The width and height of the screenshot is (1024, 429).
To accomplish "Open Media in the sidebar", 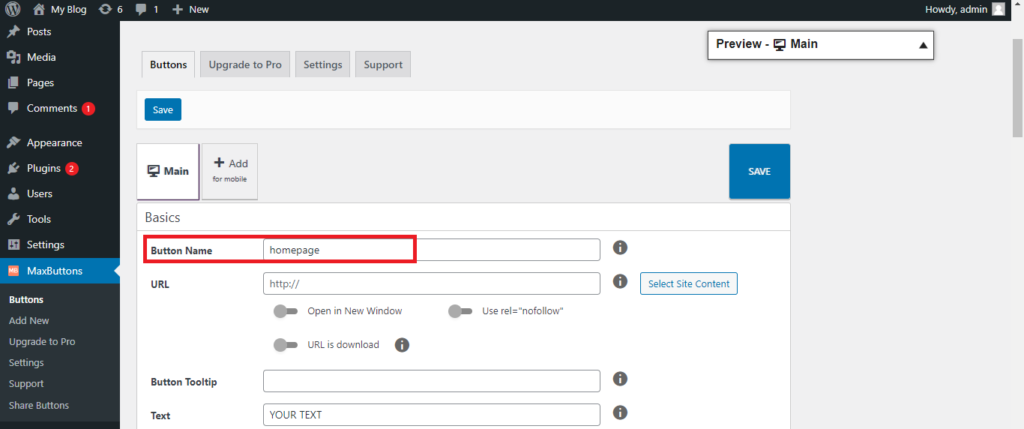I will click(41, 57).
